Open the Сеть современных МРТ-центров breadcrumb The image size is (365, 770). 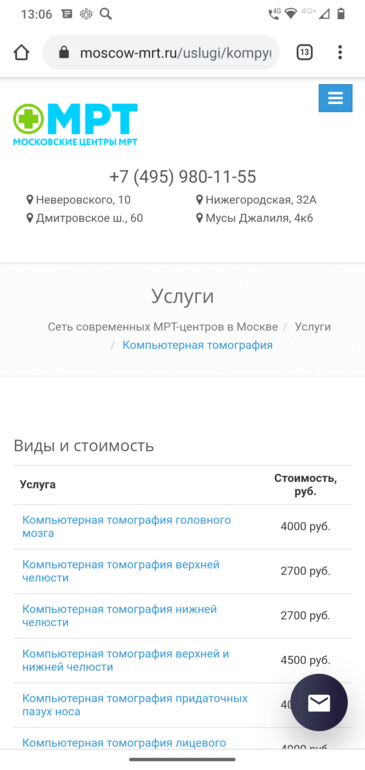[x=163, y=327]
